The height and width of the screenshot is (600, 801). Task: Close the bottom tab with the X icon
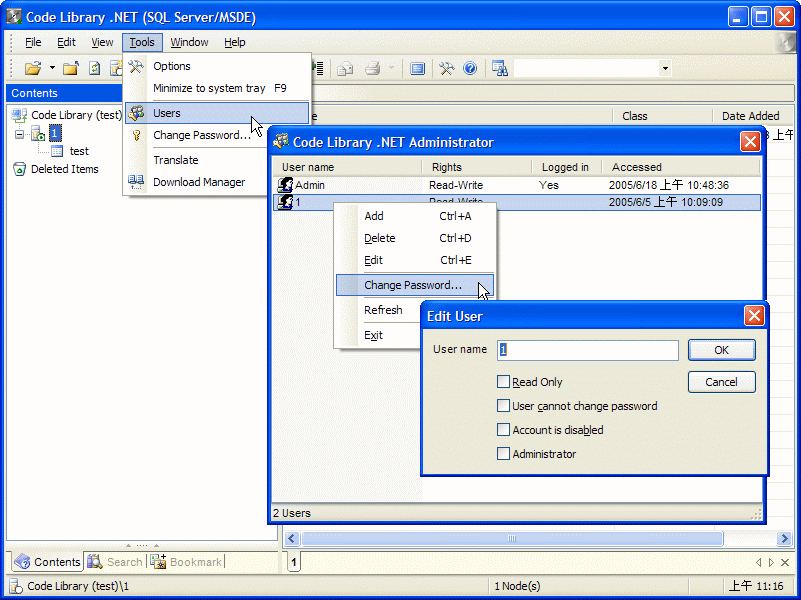(x=785, y=562)
